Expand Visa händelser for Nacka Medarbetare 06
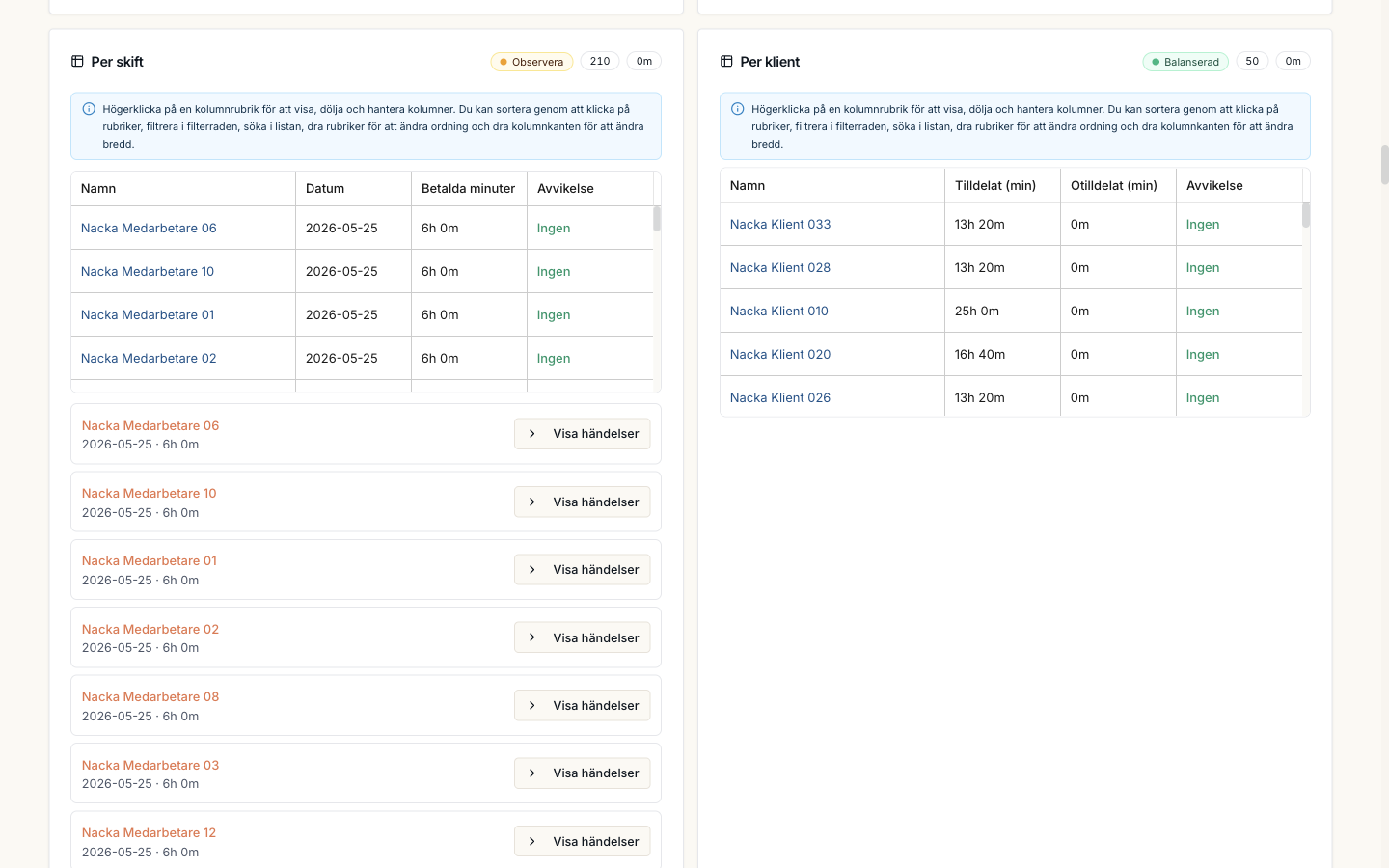 [582, 434]
